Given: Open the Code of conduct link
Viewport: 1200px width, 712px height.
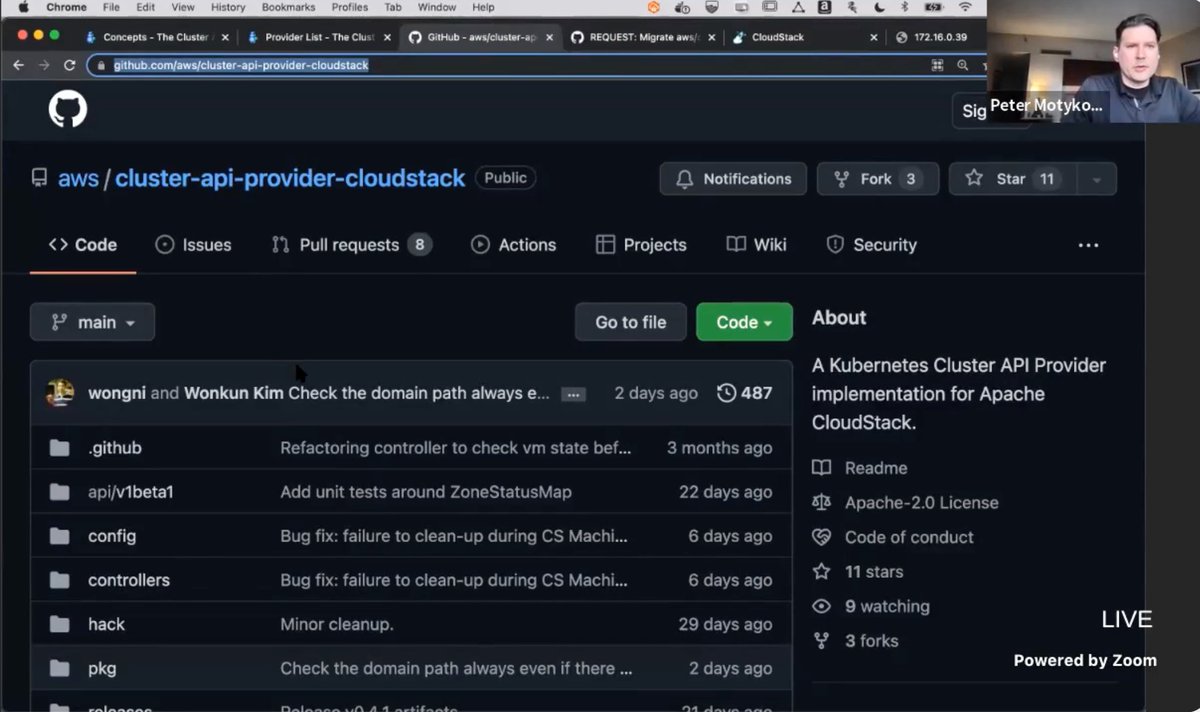Looking at the screenshot, I should 909,537.
